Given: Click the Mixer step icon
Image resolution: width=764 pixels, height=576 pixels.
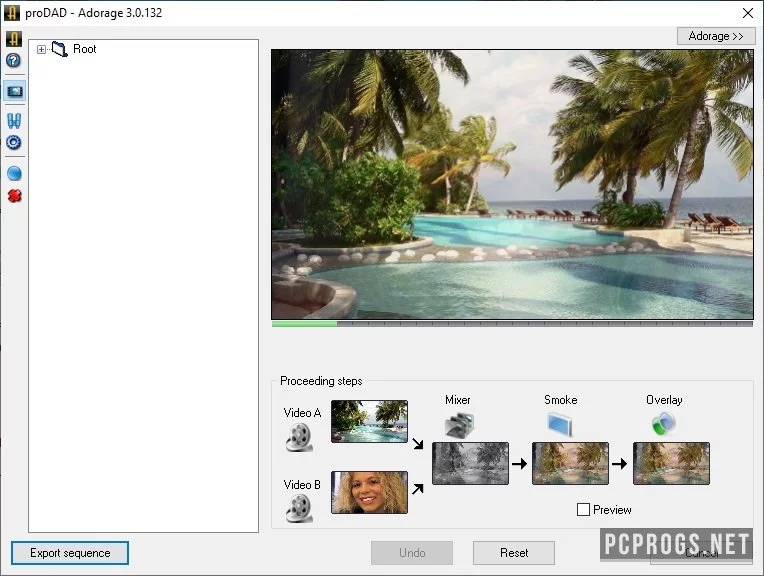Looking at the screenshot, I should (x=459, y=424).
